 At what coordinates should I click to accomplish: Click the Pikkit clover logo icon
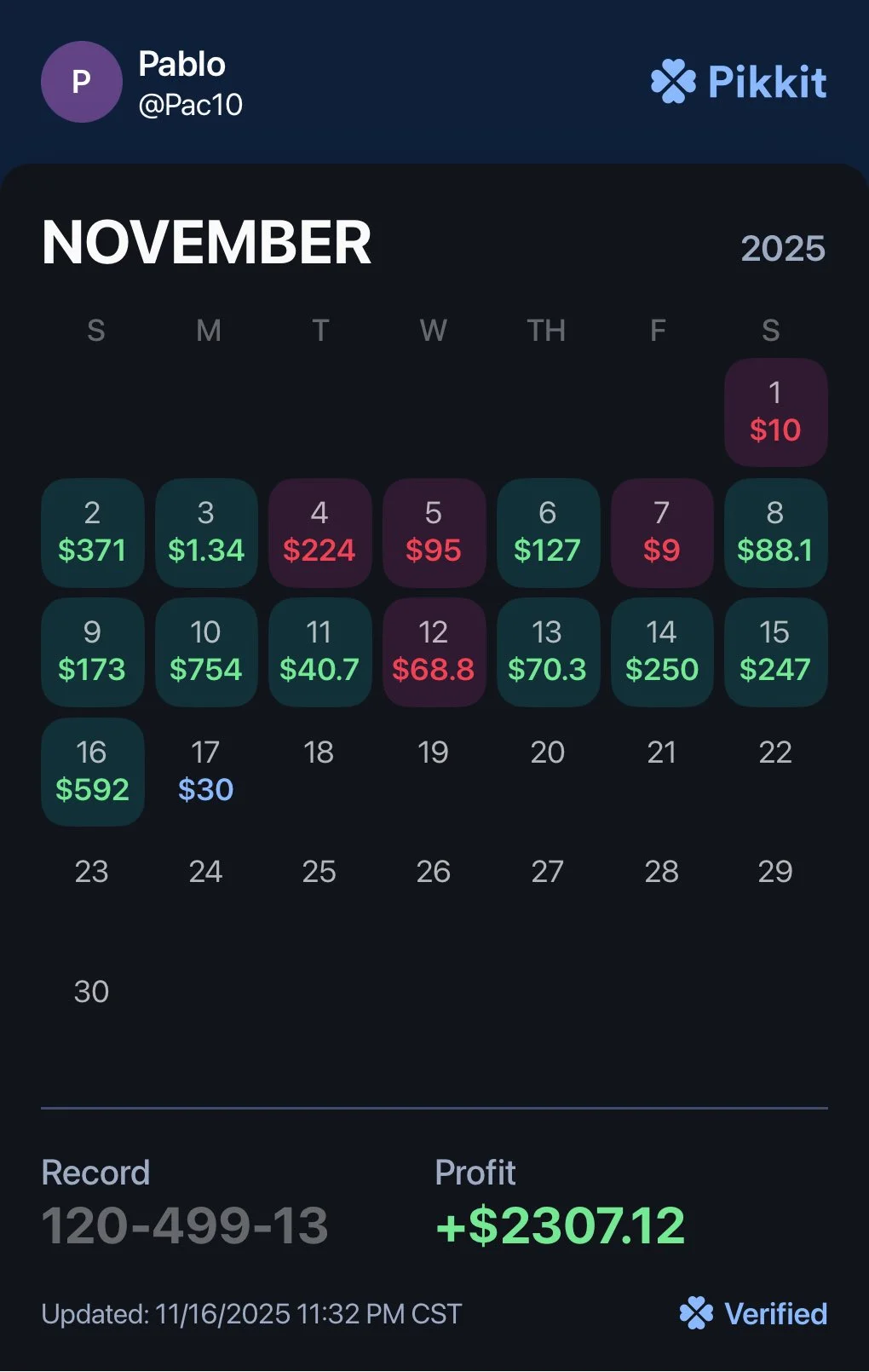point(673,82)
